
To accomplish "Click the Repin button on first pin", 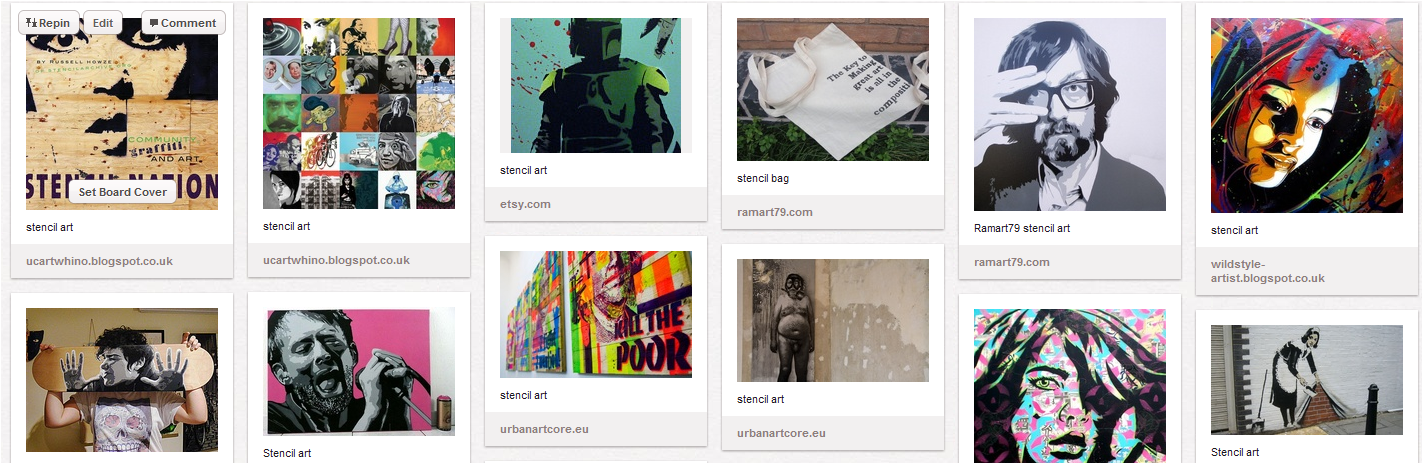I will point(49,23).
